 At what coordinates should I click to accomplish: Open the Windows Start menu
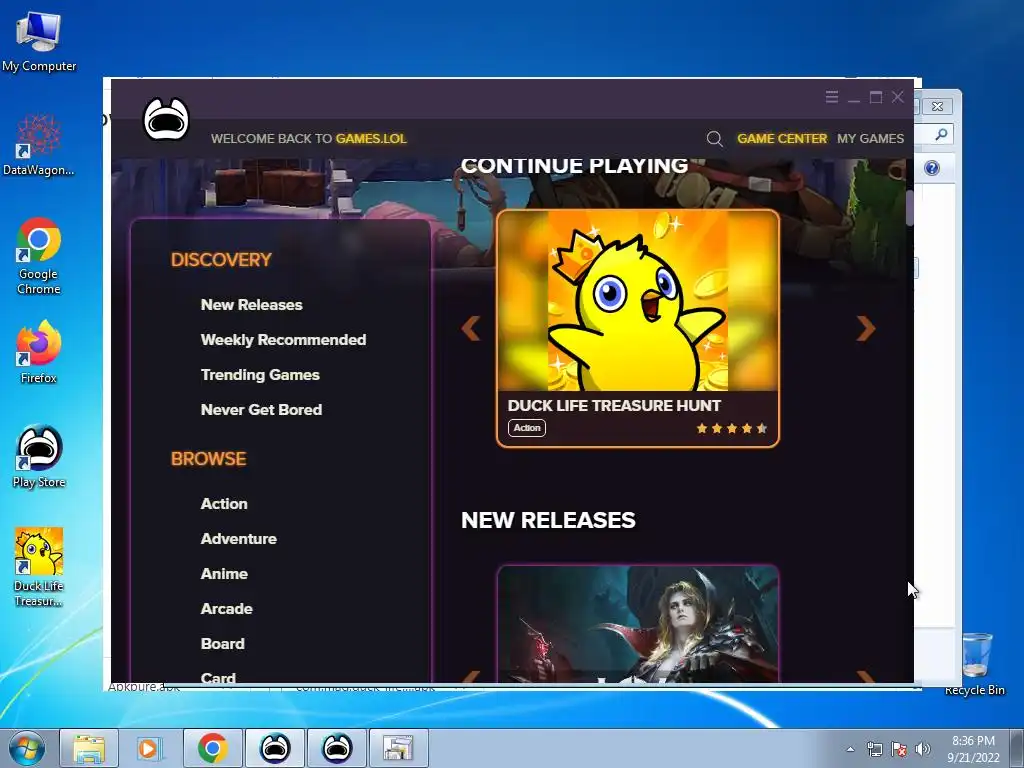(27, 748)
